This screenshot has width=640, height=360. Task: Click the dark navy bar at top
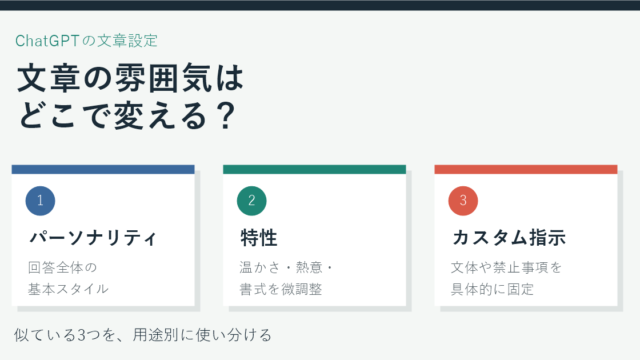320,5
